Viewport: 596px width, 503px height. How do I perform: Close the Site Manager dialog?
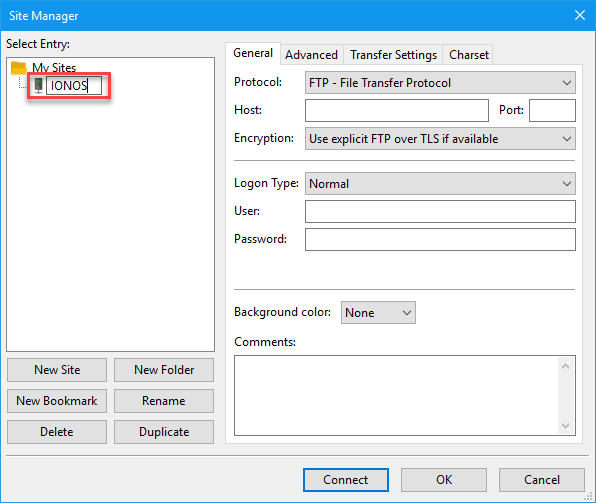click(580, 15)
